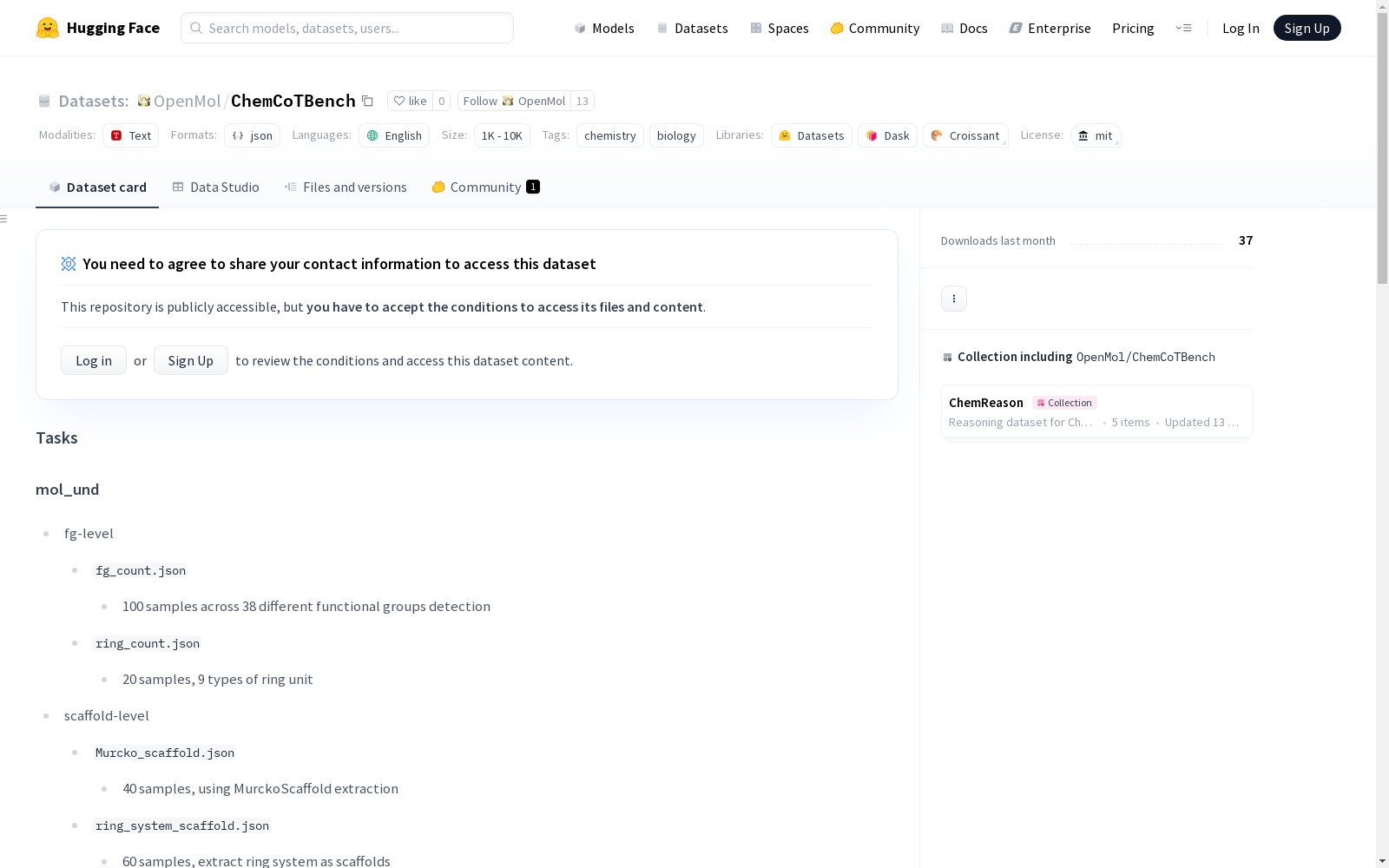Copy the dataset name to clipboard
The height and width of the screenshot is (868, 1389).
click(x=367, y=101)
